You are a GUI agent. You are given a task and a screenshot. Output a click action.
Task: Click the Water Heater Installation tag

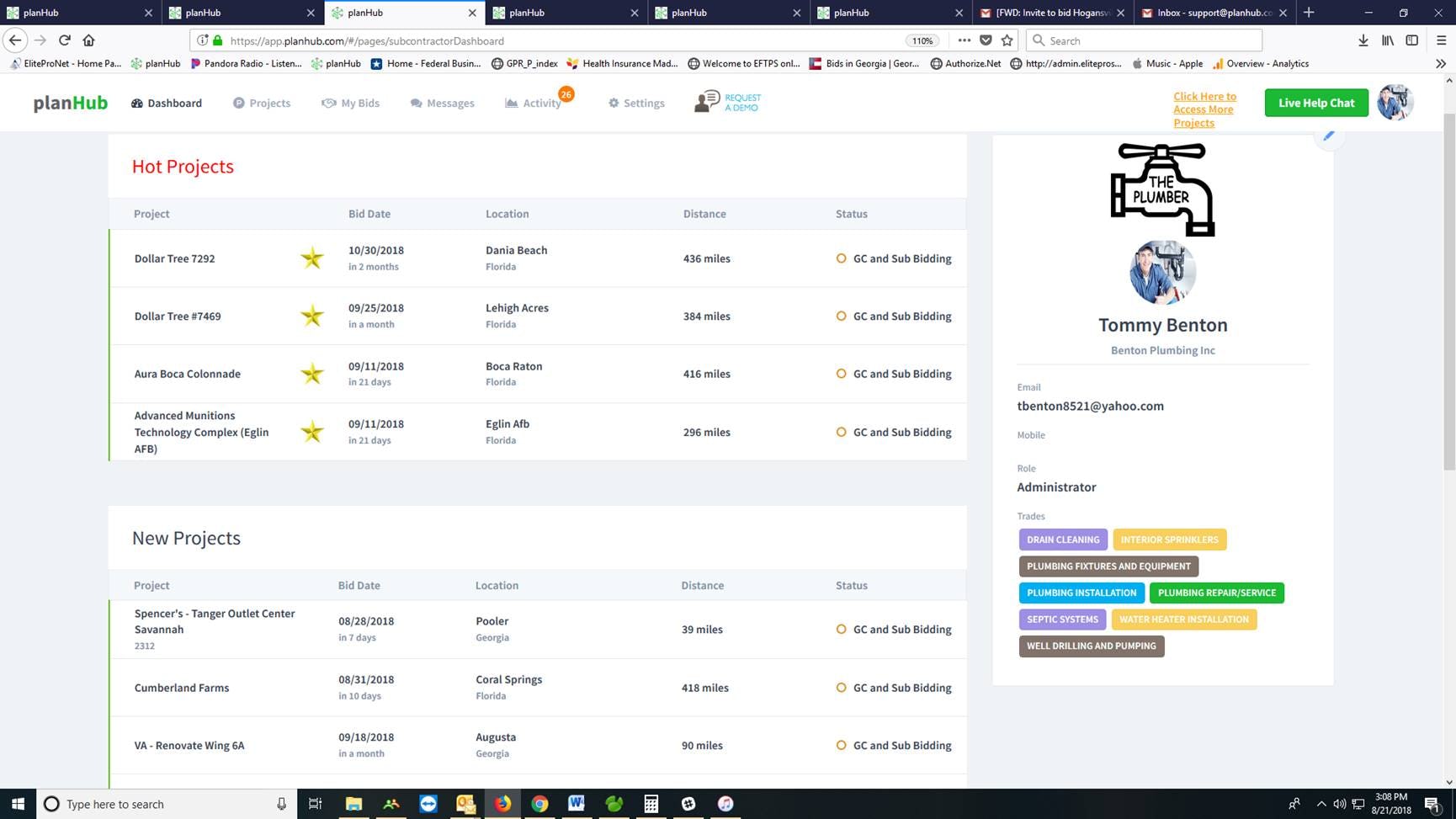[1184, 620]
